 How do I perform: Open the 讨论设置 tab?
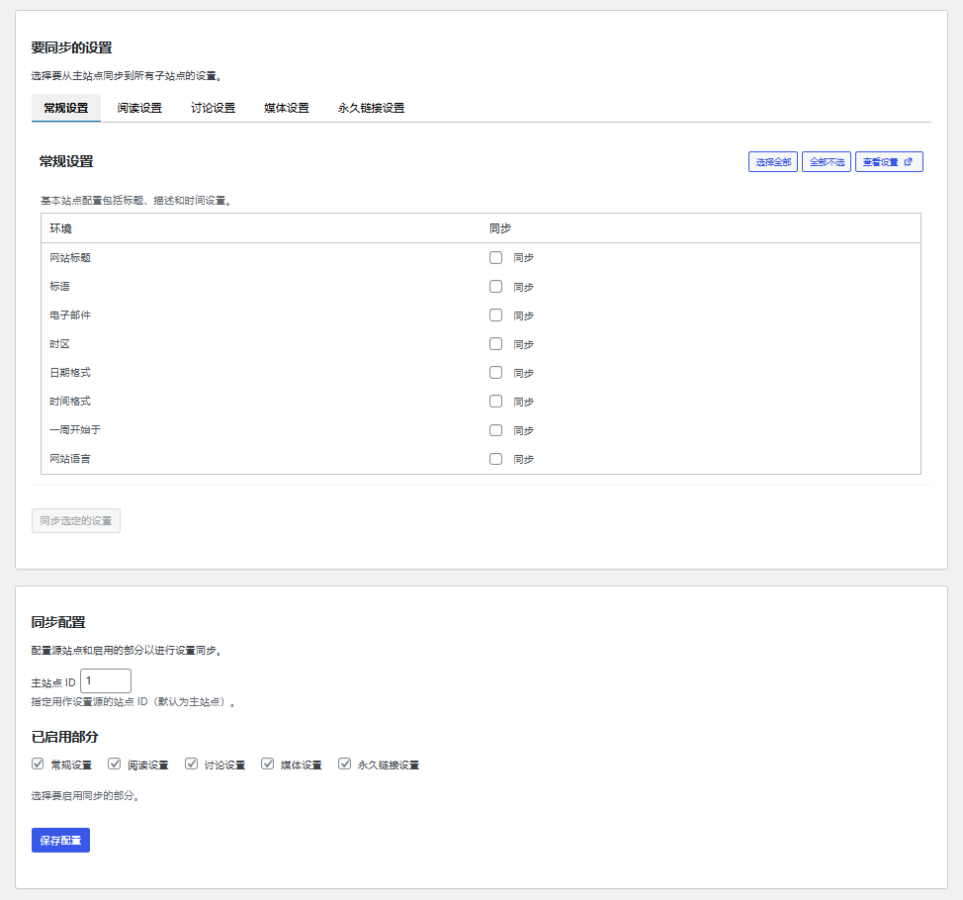pyautogui.click(x=213, y=108)
